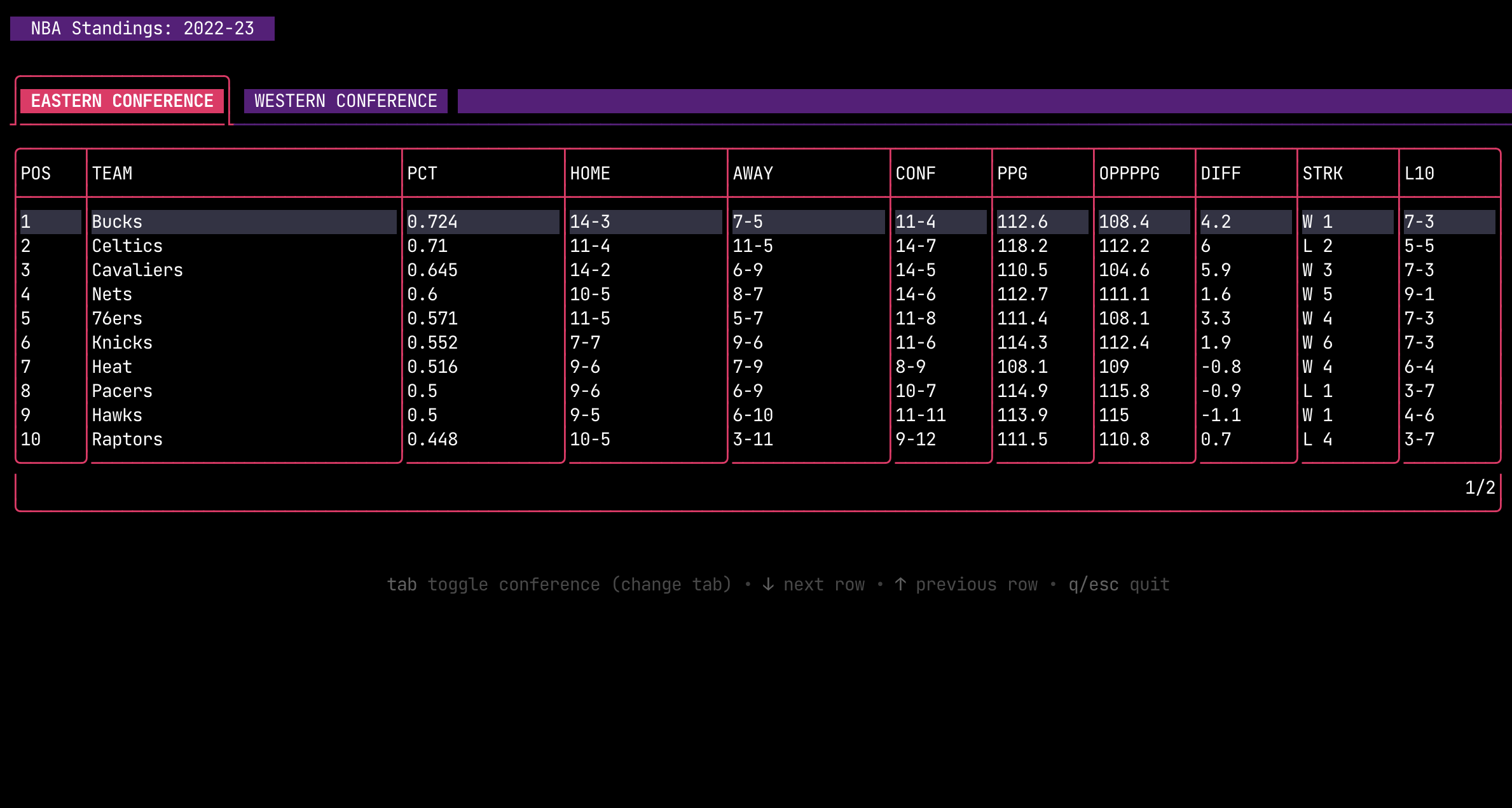Select the Eastern Conference tab
Viewport: 1512px width, 808px height.
pyautogui.click(x=122, y=101)
